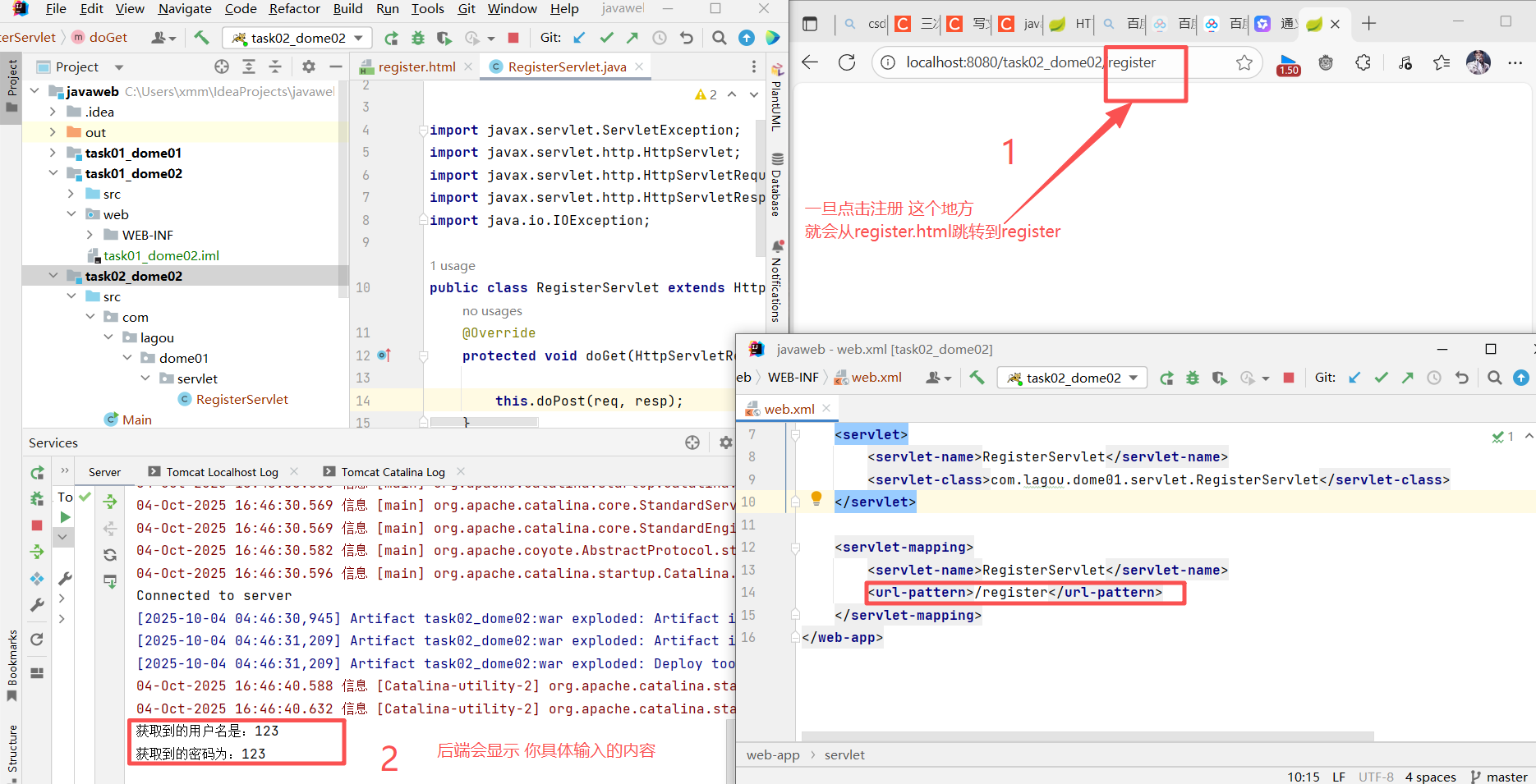This screenshot has width=1536, height=784.
Task: Click the Services panel settings gear
Action: pos(725,442)
